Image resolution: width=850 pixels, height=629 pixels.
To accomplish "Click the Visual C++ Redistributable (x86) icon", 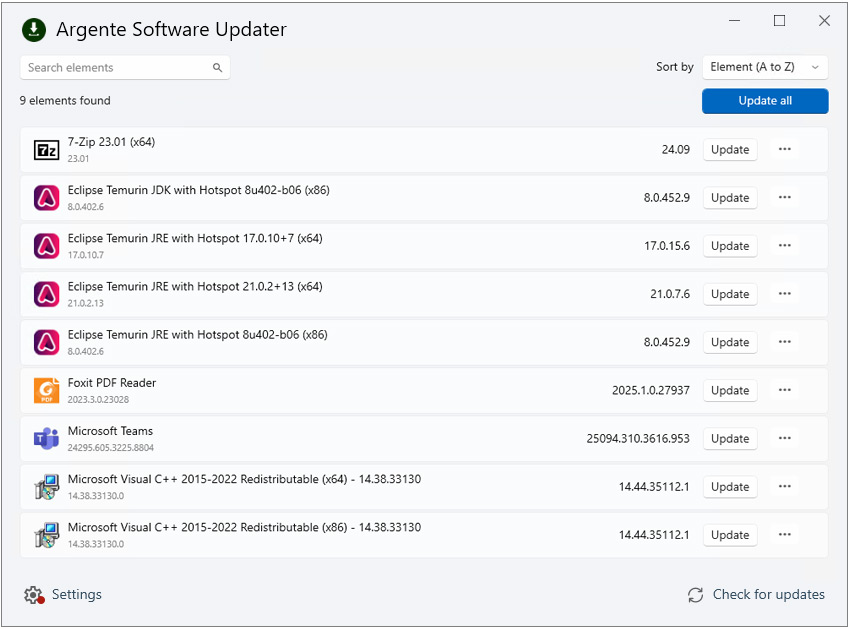I will [47, 535].
